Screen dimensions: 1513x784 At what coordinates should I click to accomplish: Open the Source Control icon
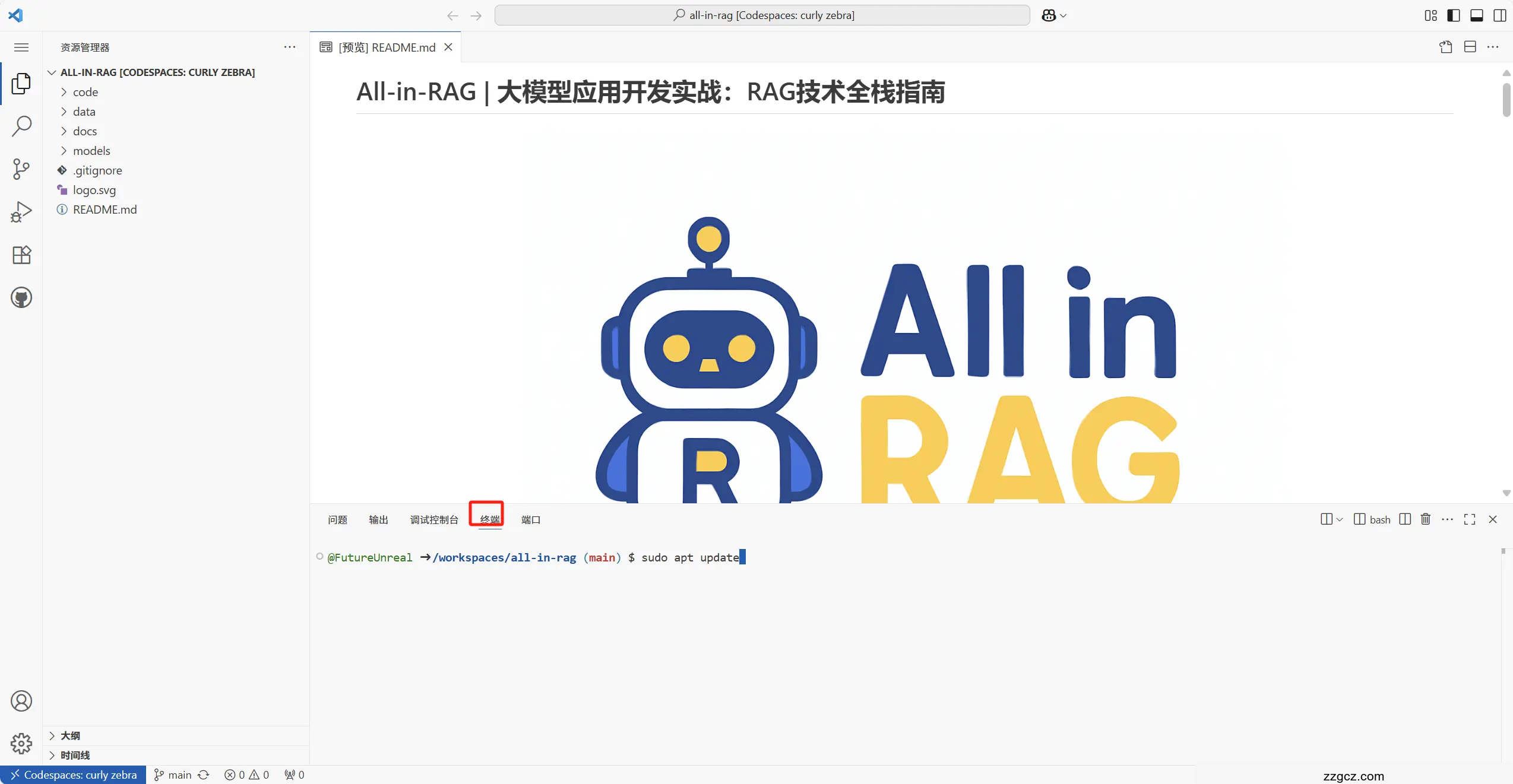click(21, 169)
